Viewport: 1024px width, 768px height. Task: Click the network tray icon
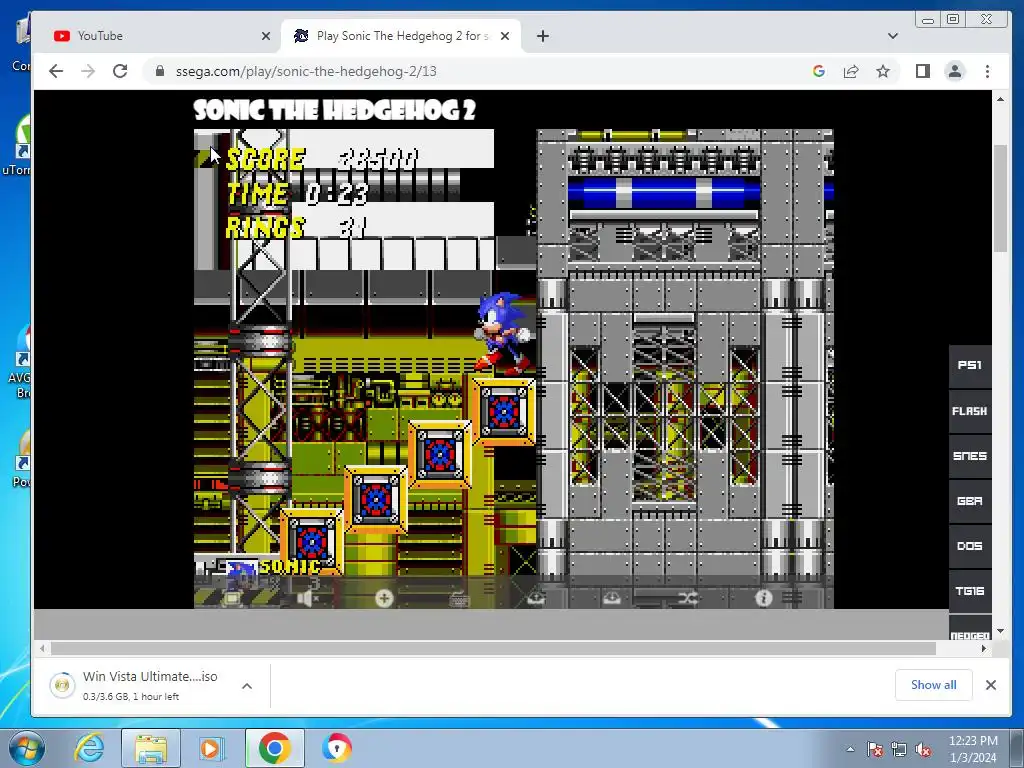(899, 749)
